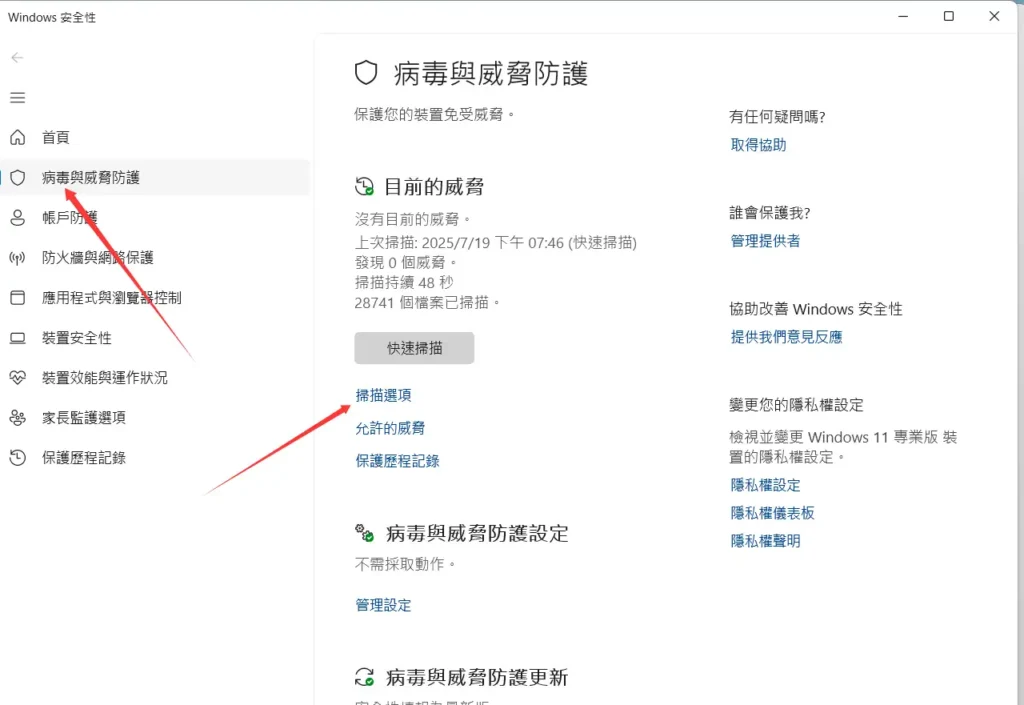Click the shield icon in the page header
Image resolution: width=1024 pixels, height=705 pixels.
click(x=366, y=73)
